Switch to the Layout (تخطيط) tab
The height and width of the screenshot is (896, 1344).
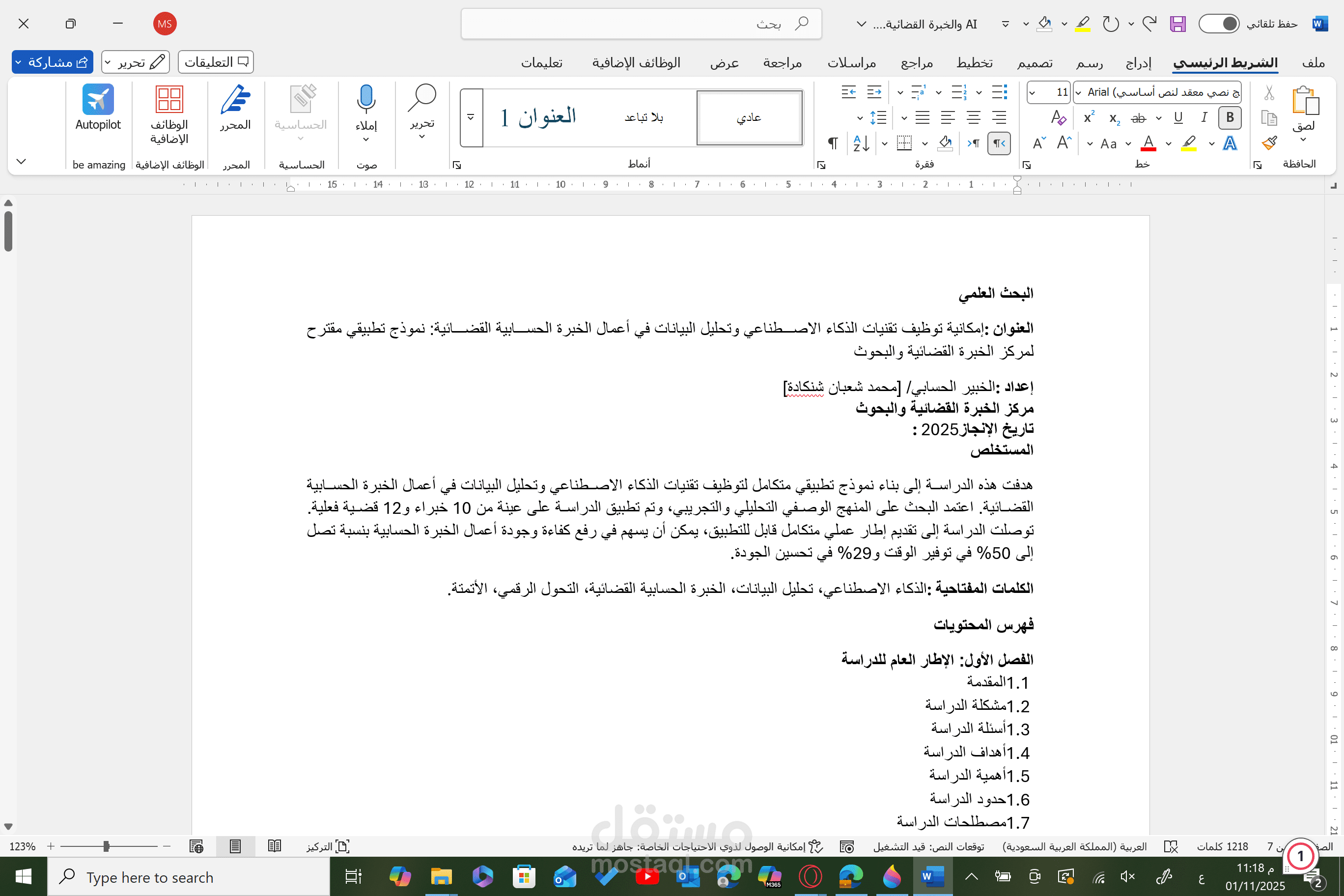974,62
